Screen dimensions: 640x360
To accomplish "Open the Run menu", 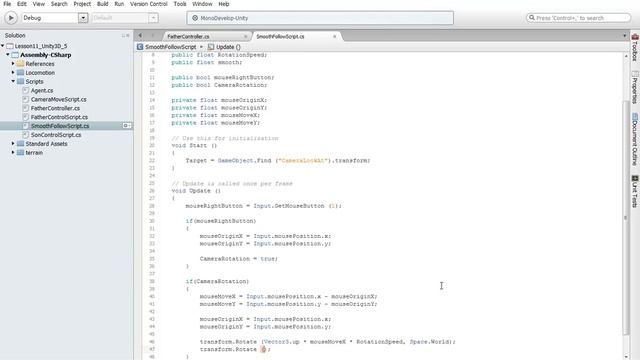I will pos(119,4).
